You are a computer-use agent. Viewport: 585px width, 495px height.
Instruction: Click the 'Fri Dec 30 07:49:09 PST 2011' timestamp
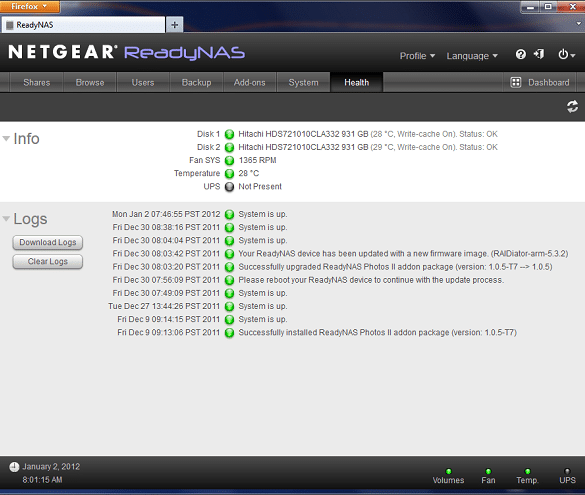point(166,293)
